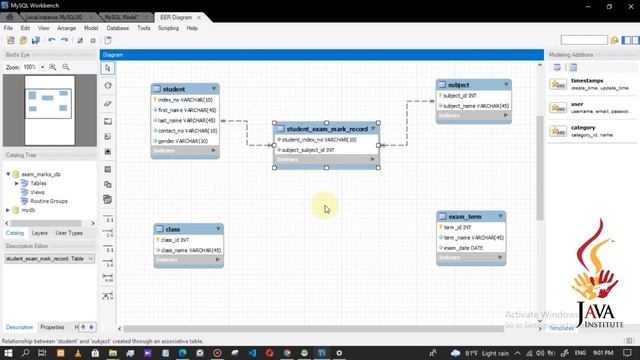Toggle align objects to grid
640x360 pixels.
tap(93, 40)
